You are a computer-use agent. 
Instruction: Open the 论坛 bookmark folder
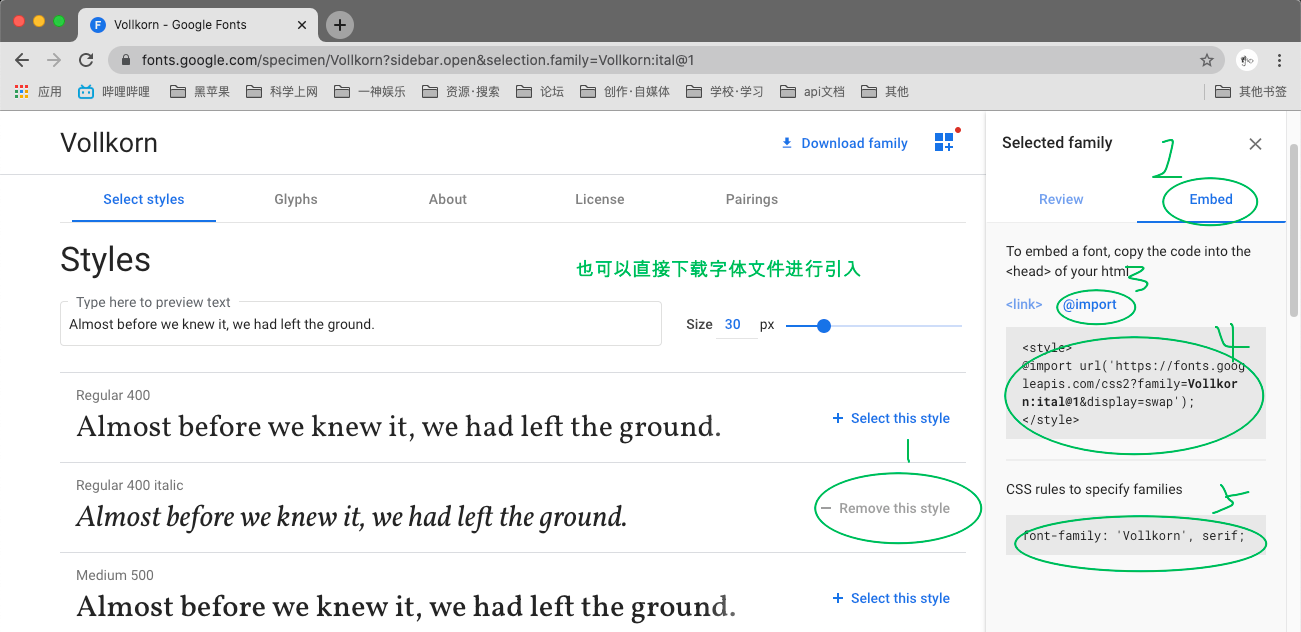point(540,92)
